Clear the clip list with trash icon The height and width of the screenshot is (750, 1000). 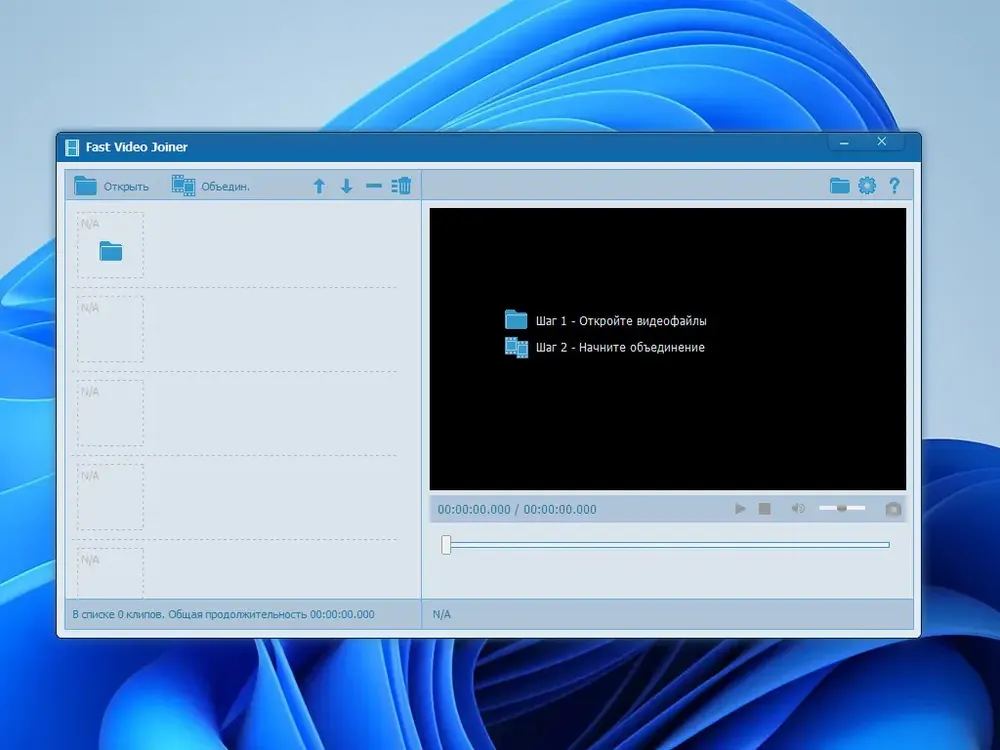[401, 186]
